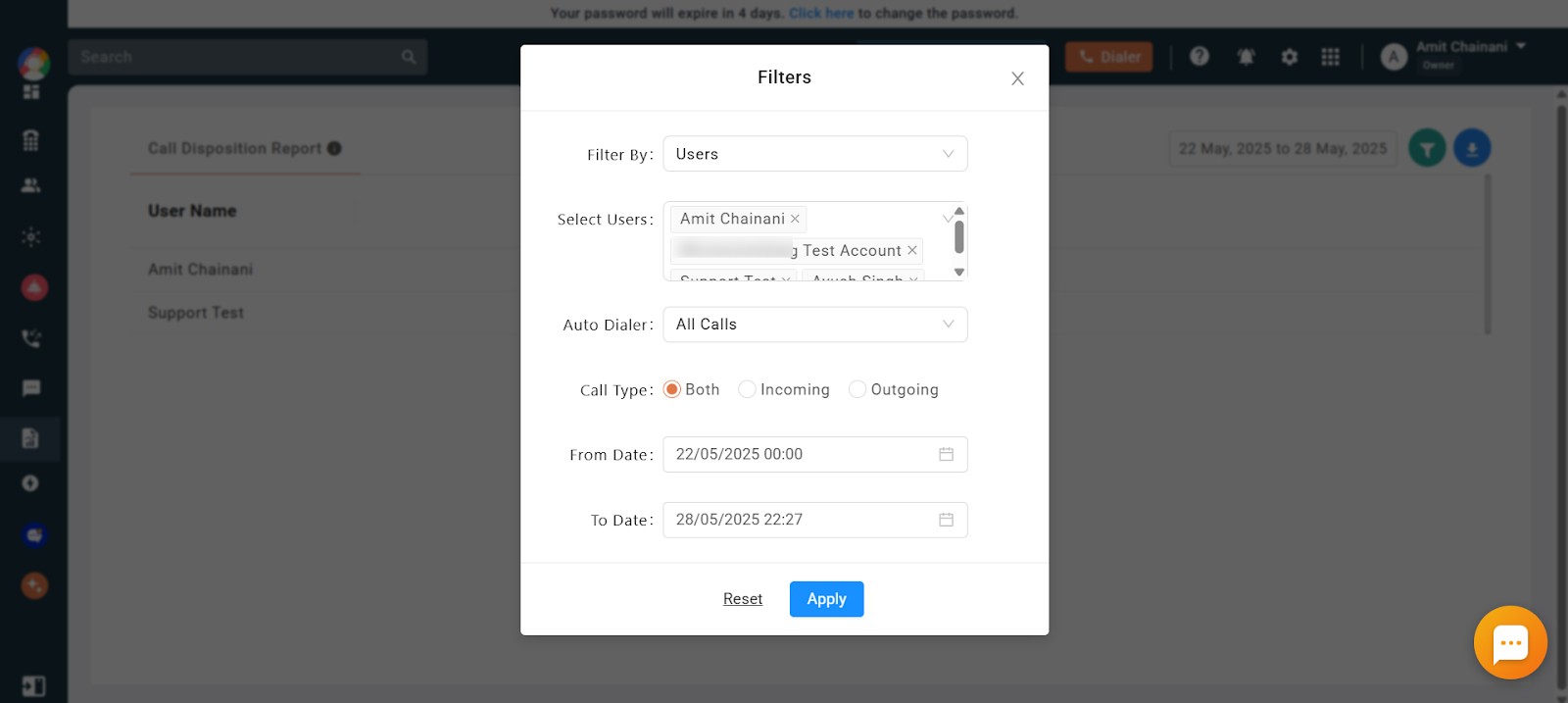This screenshot has width=1568, height=703.
Task: Open the red triangle sidebar icon
Action: point(34,287)
